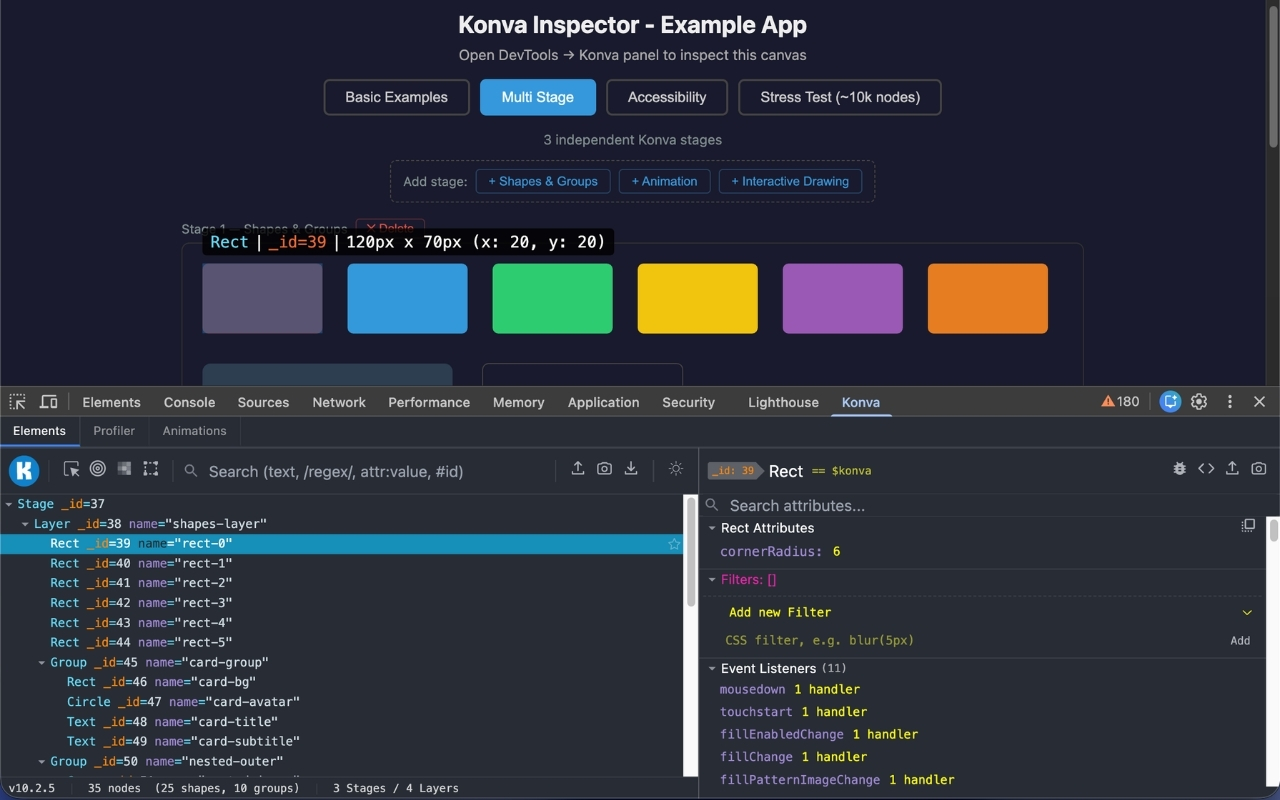Click the blue rectangle on the canvas

point(407,298)
